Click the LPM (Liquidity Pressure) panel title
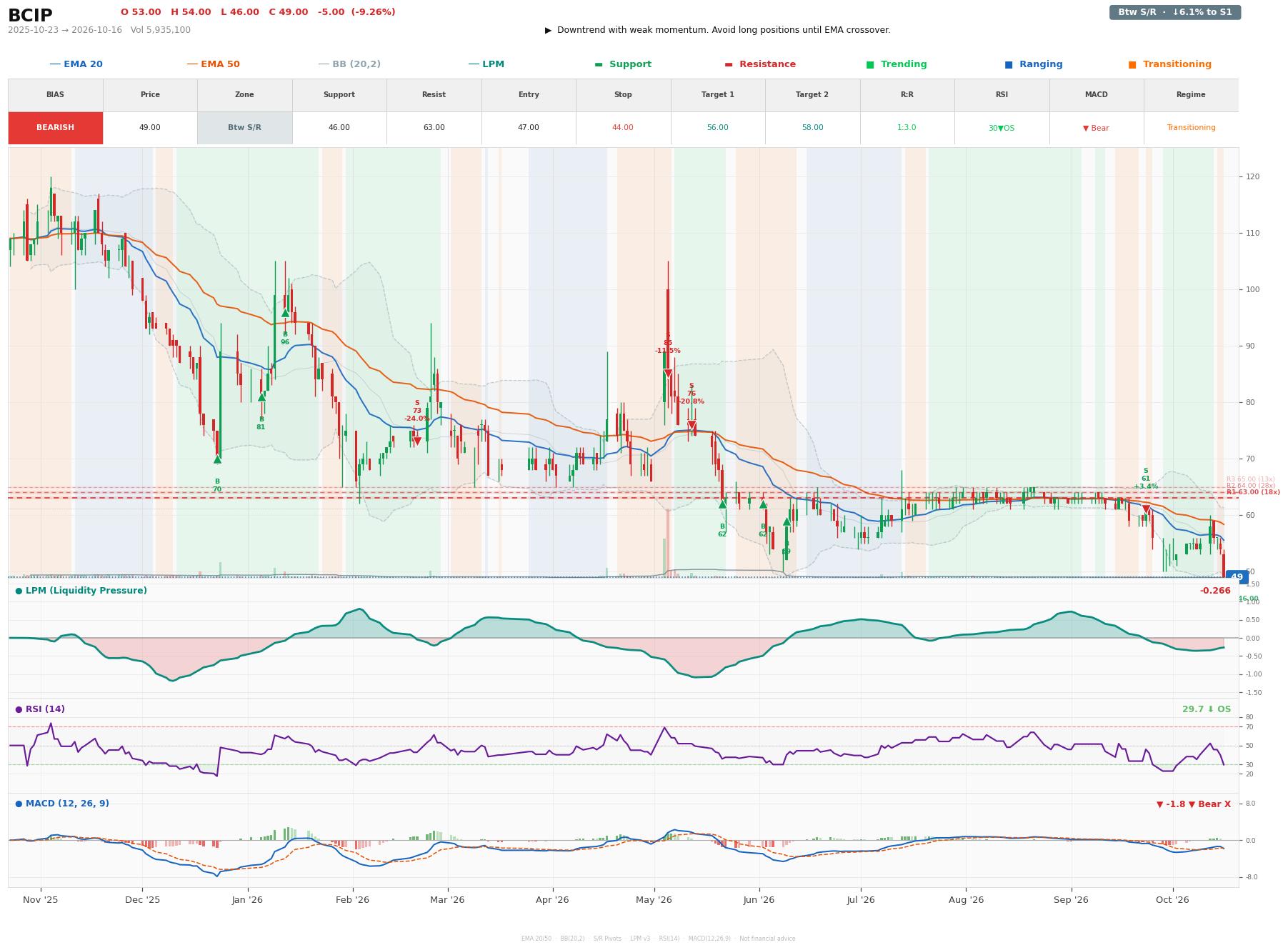The width and height of the screenshot is (1288, 950). point(81,591)
